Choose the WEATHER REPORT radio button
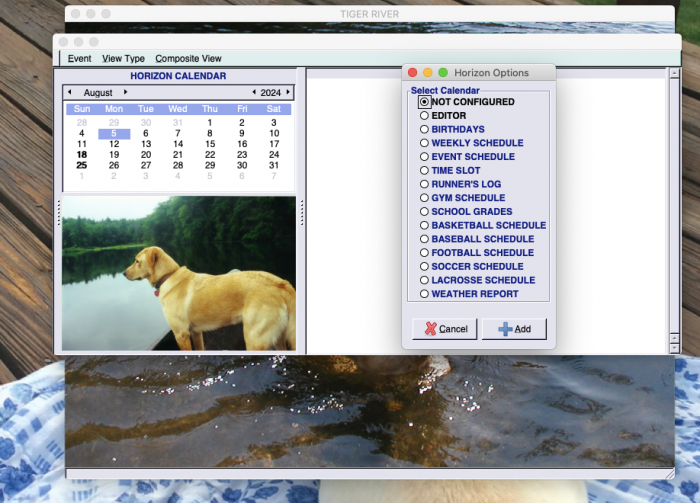700x503 pixels. pyautogui.click(x=425, y=294)
